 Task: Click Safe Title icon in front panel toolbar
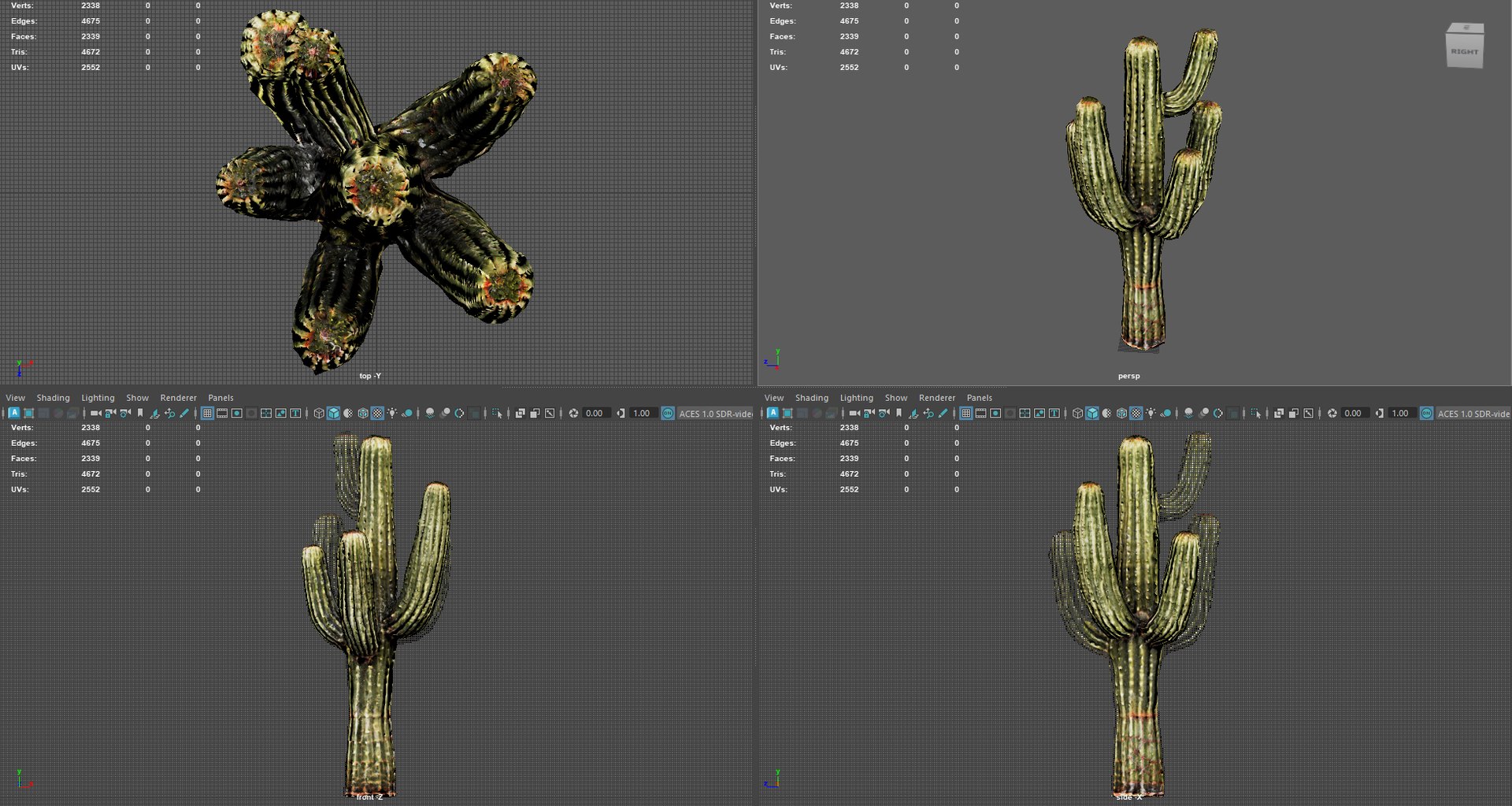[x=295, y=413]
